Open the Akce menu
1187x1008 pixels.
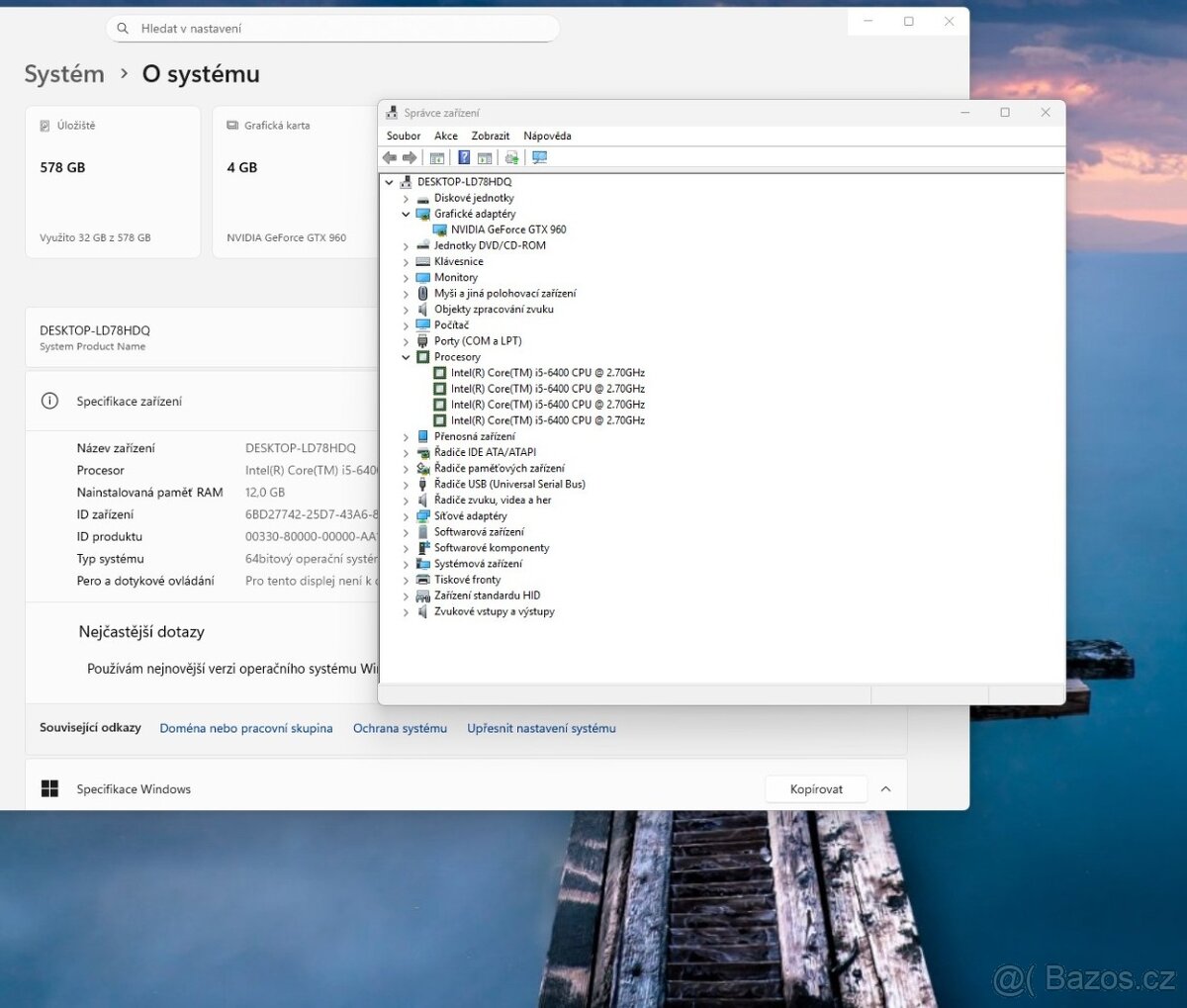445,137
